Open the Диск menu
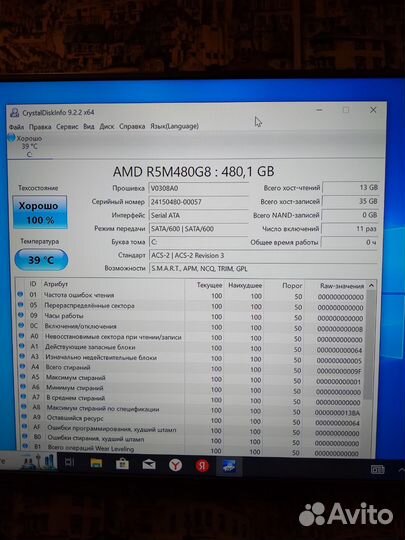 107,126
